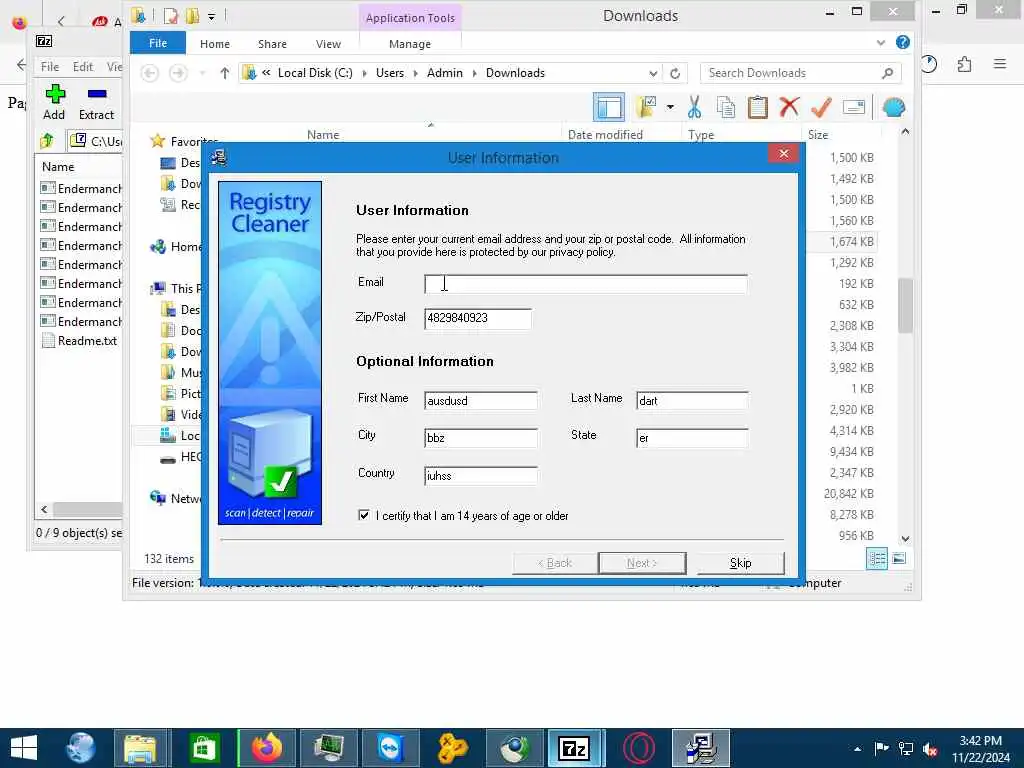The height and width of the screenshot is (768, 1024).
Task: Open the Windows Start button
Action: [x=24, y=748]
